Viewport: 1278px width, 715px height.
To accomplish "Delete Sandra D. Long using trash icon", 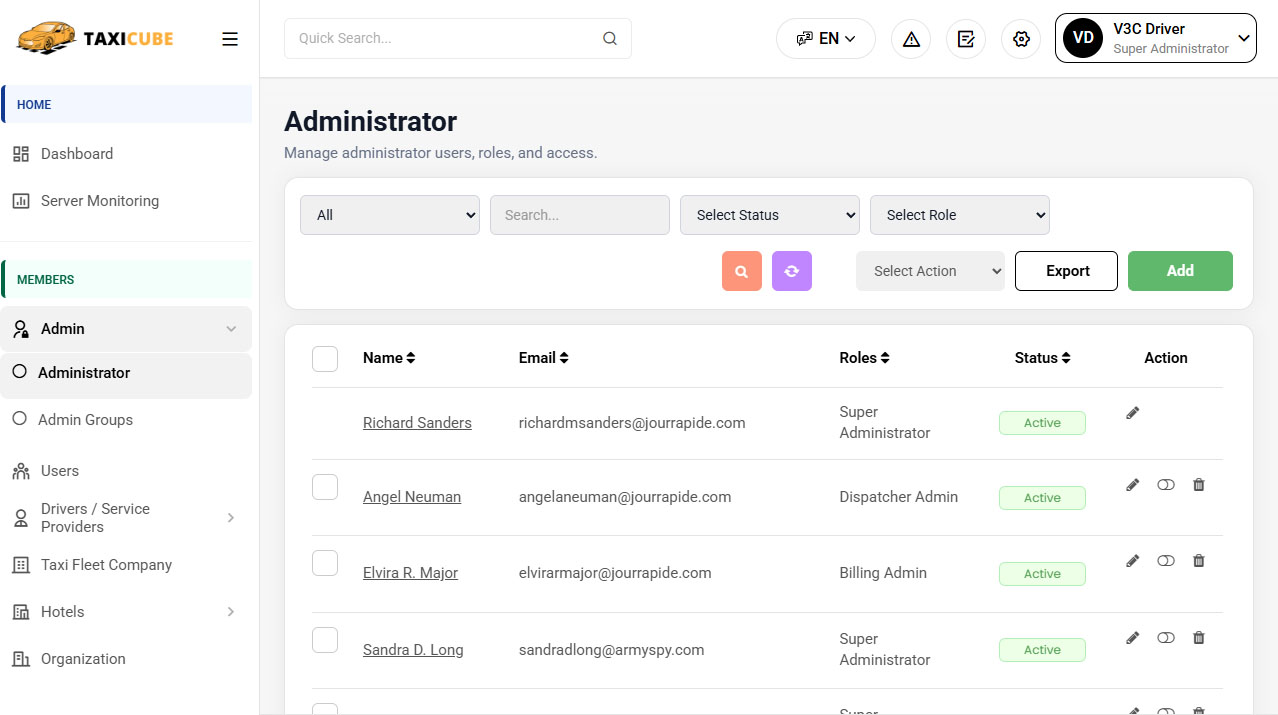I will pyautogui.click(x=1199, y=638).
